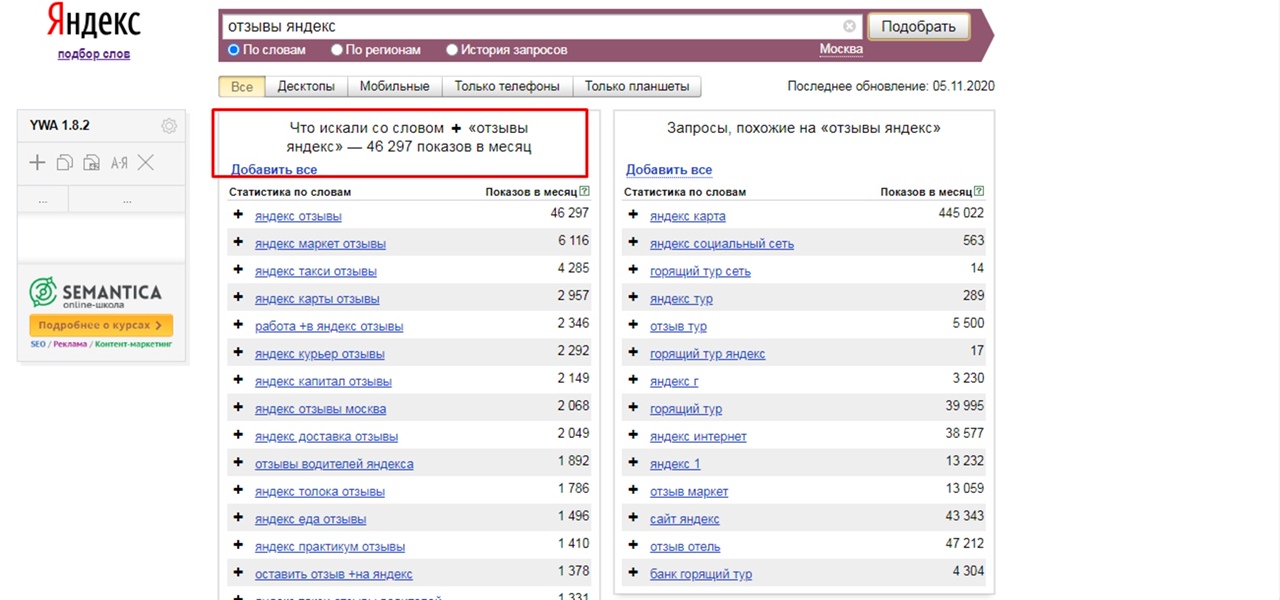
Task: Open 'горящий тур яндекс' query link
Action: click(x=708, y=354)
